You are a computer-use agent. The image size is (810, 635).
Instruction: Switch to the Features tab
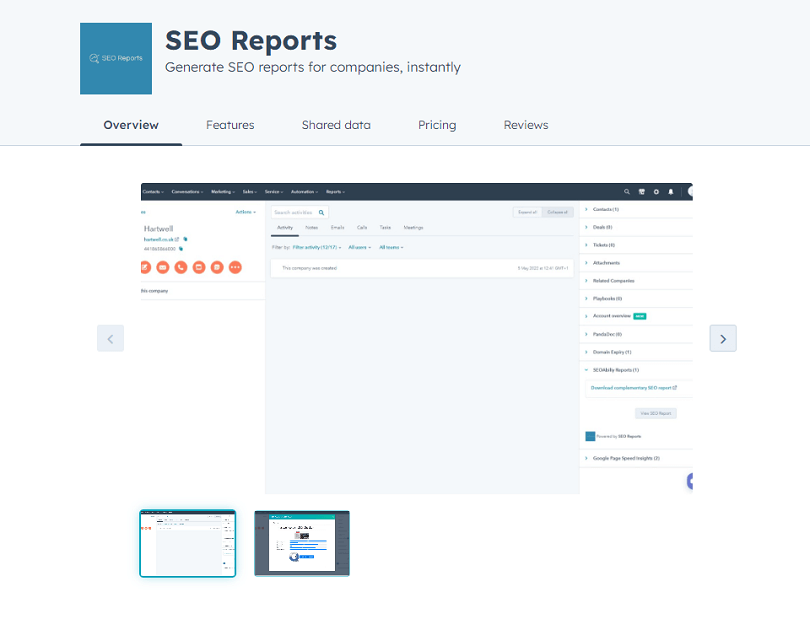[230, 125]
